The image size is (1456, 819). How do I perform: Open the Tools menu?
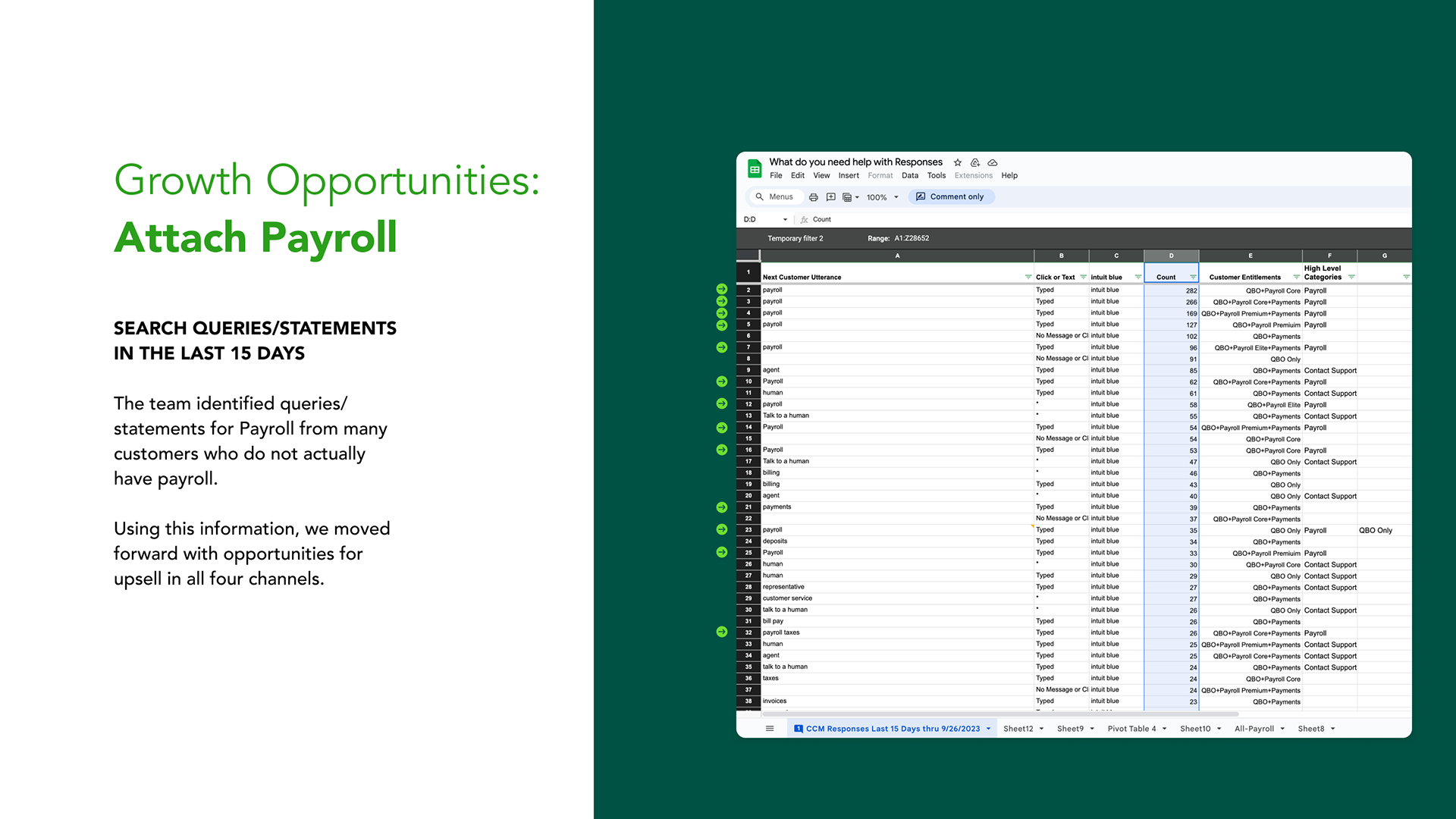(937, 176)
